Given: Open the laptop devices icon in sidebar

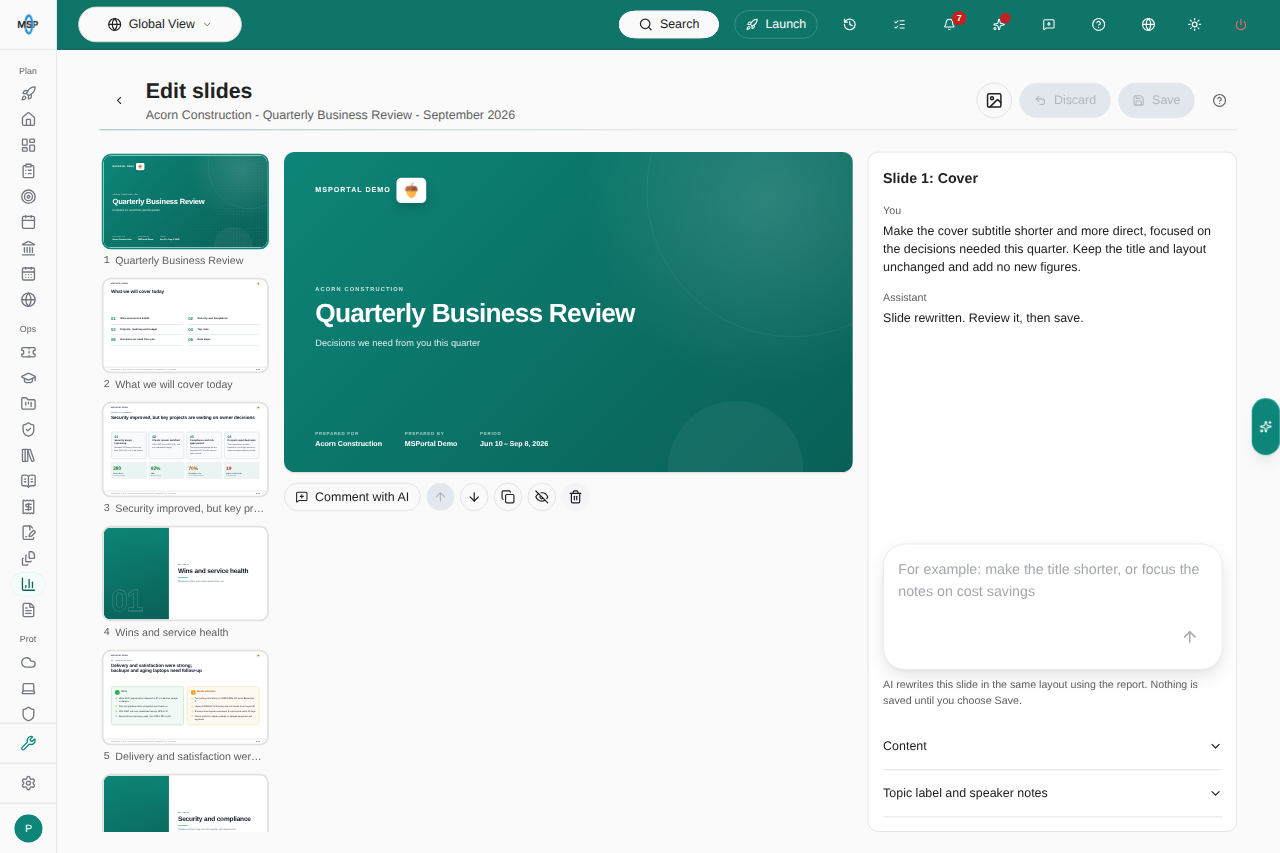Looking at the screenshot, I should pos(28,688).
